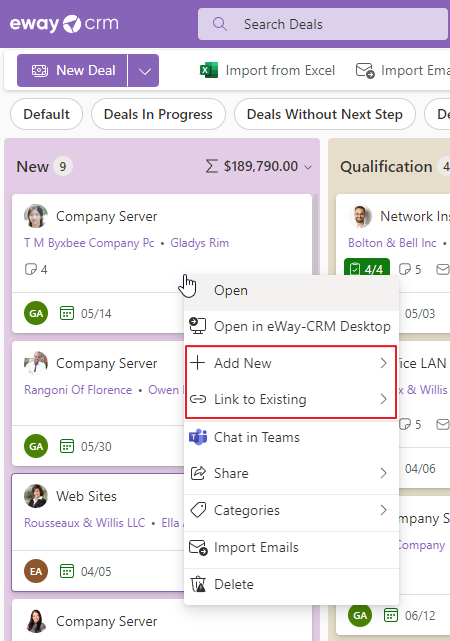Image resolution: width=450 pixels, height=641 pixels.
Task: Choose Share from the context menu
Action: point(291,473)
